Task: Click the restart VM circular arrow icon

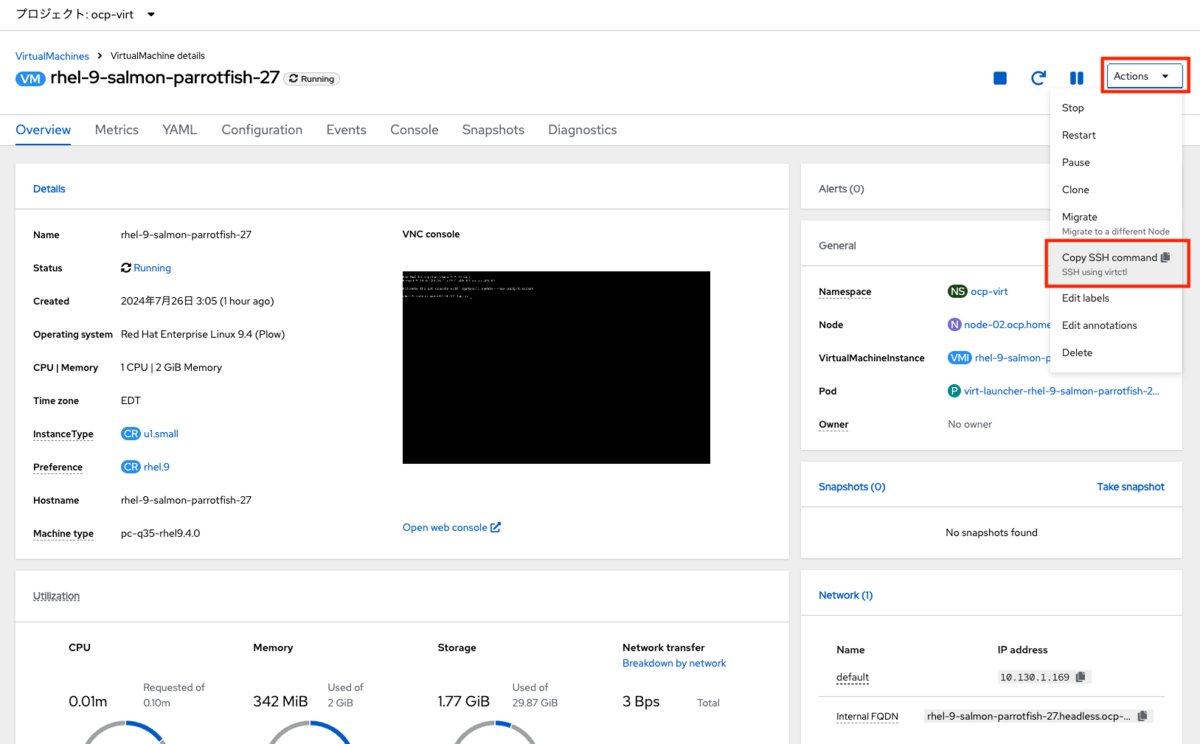Action: tap(1038, 78)
